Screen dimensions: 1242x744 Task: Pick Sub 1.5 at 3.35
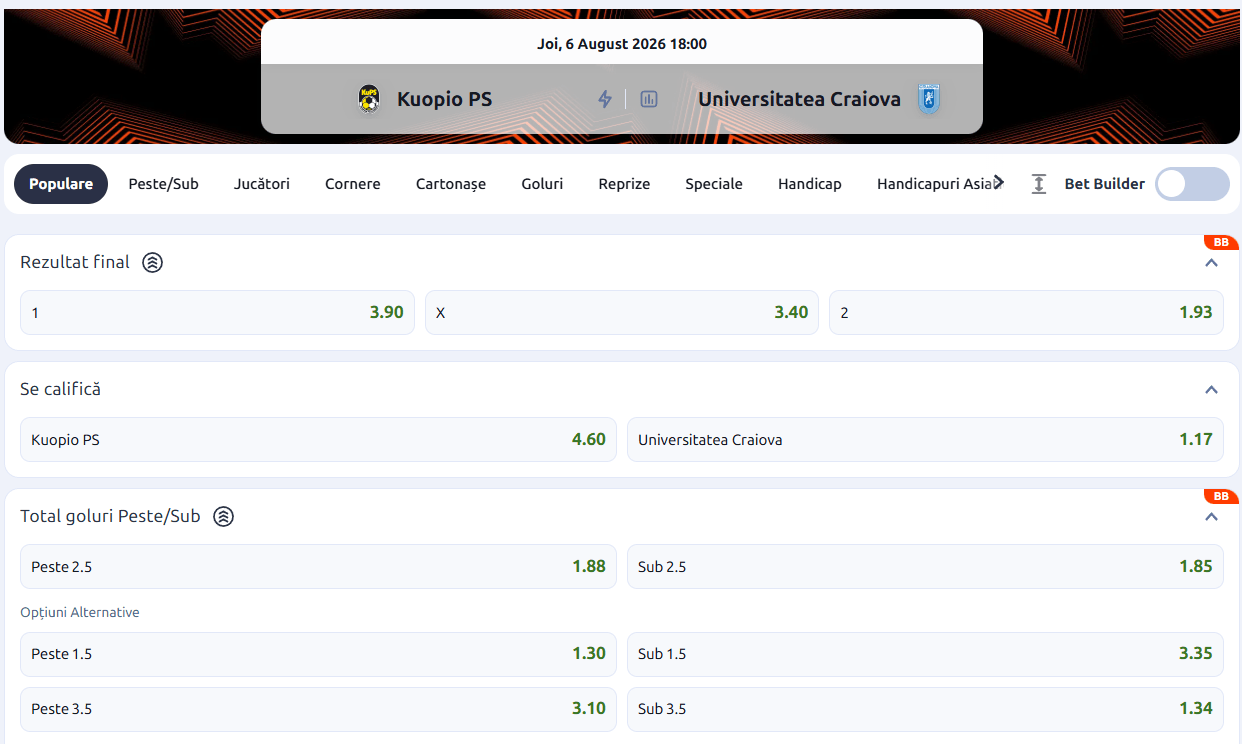(x=925, y=654)
